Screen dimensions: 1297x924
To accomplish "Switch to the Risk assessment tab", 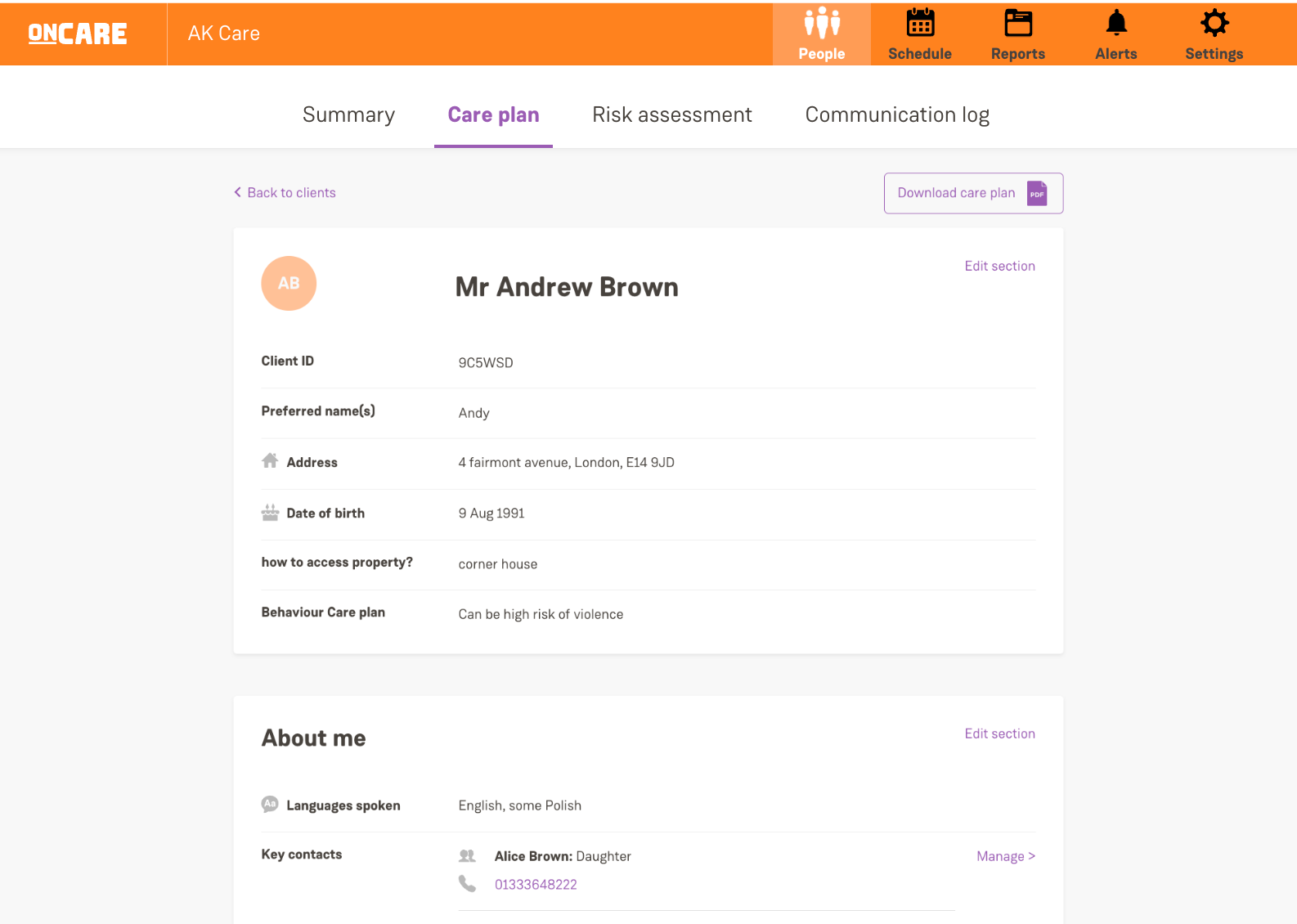I will pyautogui.click(x=671, y=115).
